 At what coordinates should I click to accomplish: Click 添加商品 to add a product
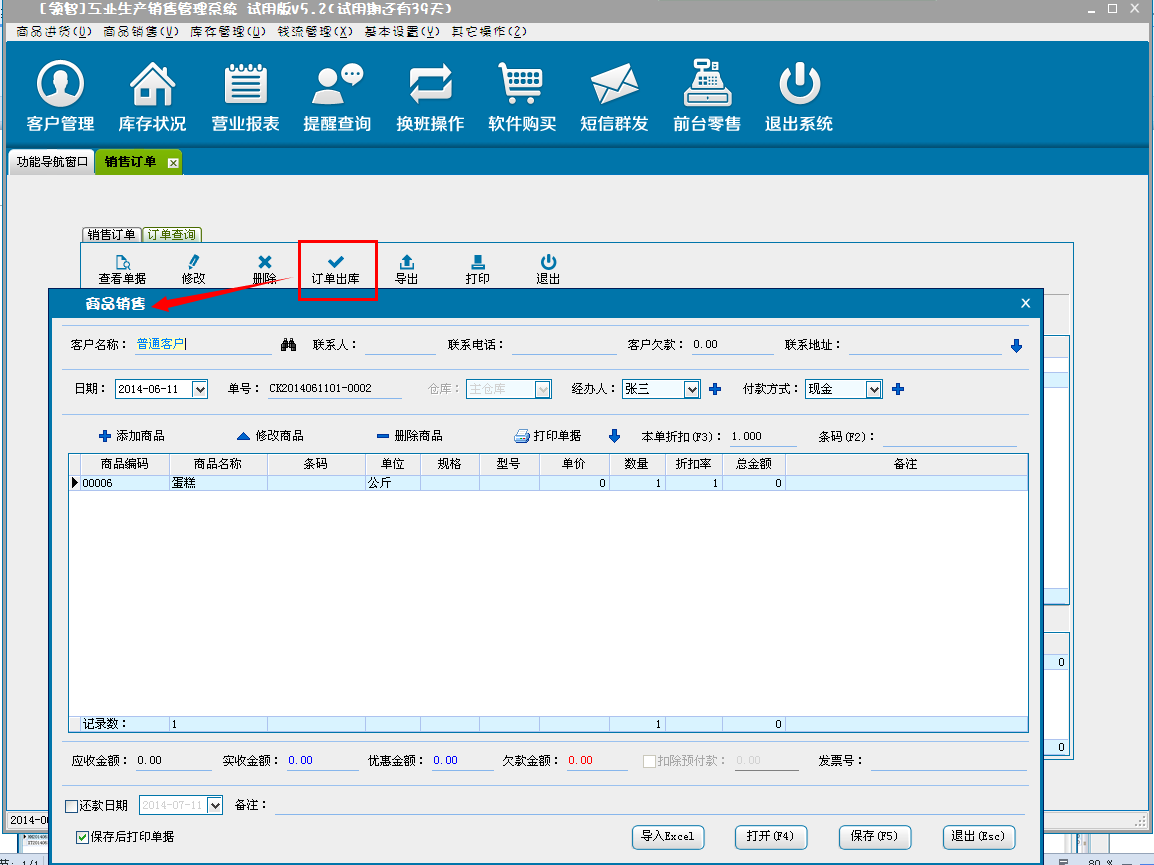pyautogui.click(x=132, y=436)
